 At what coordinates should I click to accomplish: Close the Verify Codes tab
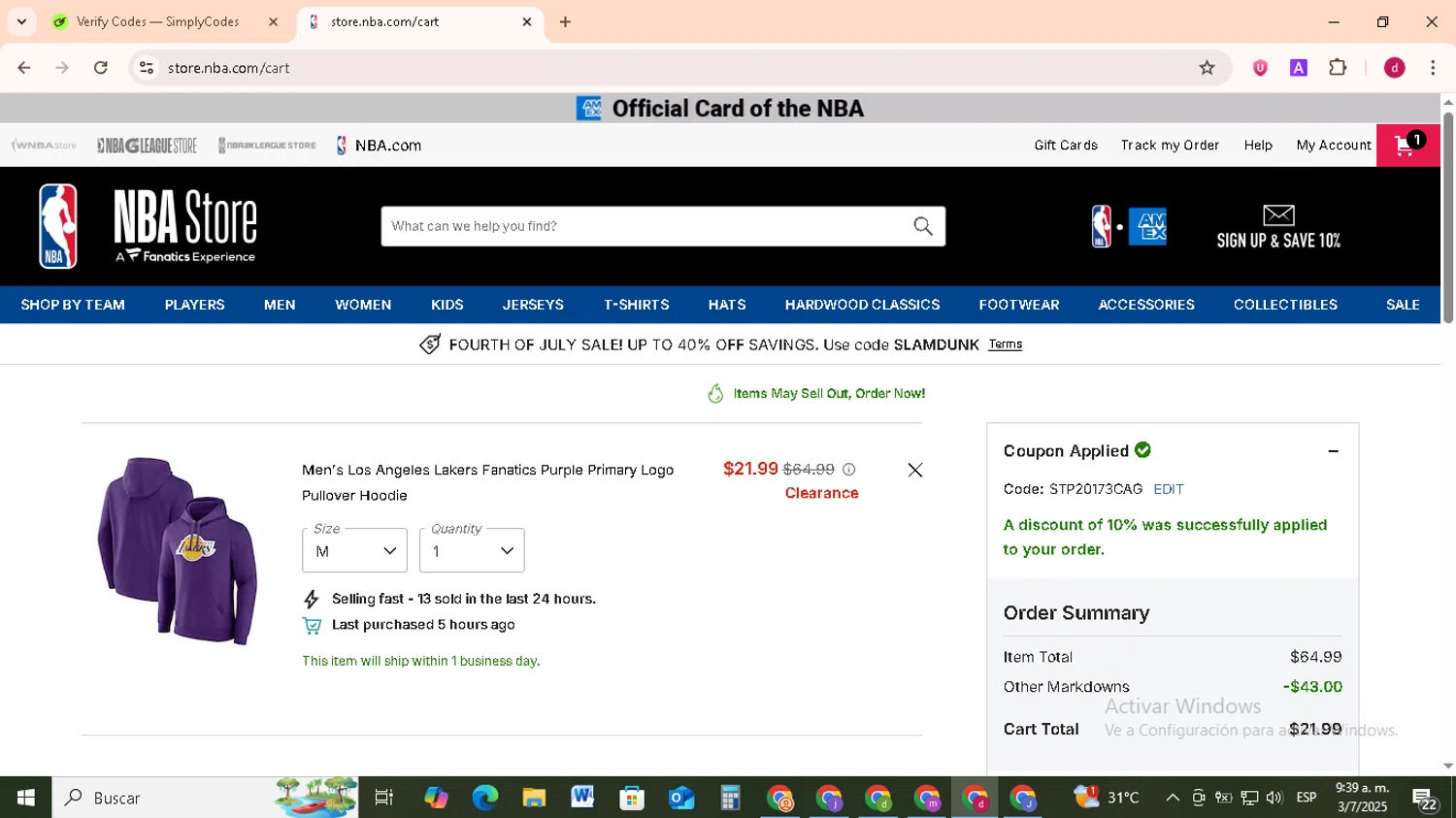point(273,21)
